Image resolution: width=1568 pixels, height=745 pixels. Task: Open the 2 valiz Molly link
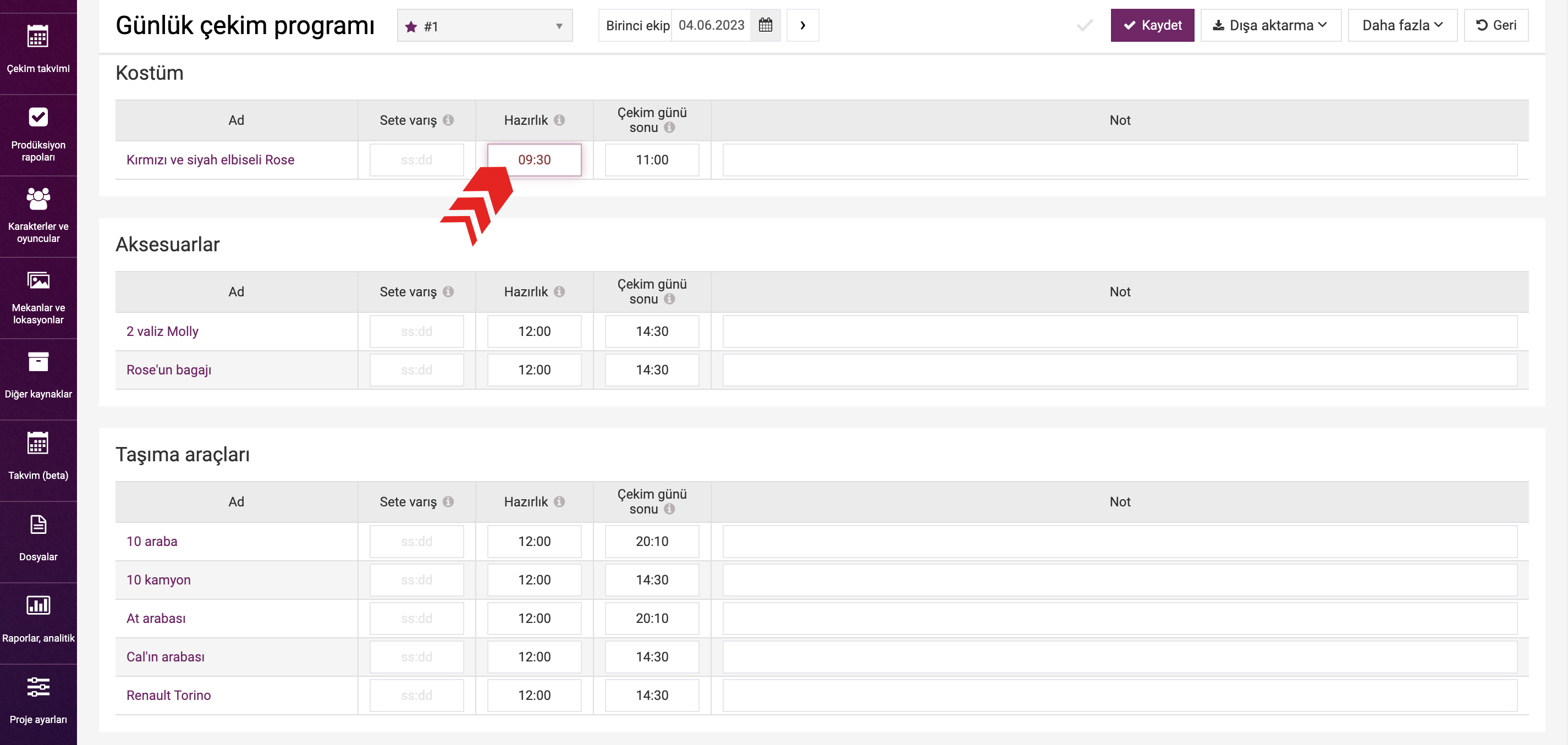coord(163,332)
